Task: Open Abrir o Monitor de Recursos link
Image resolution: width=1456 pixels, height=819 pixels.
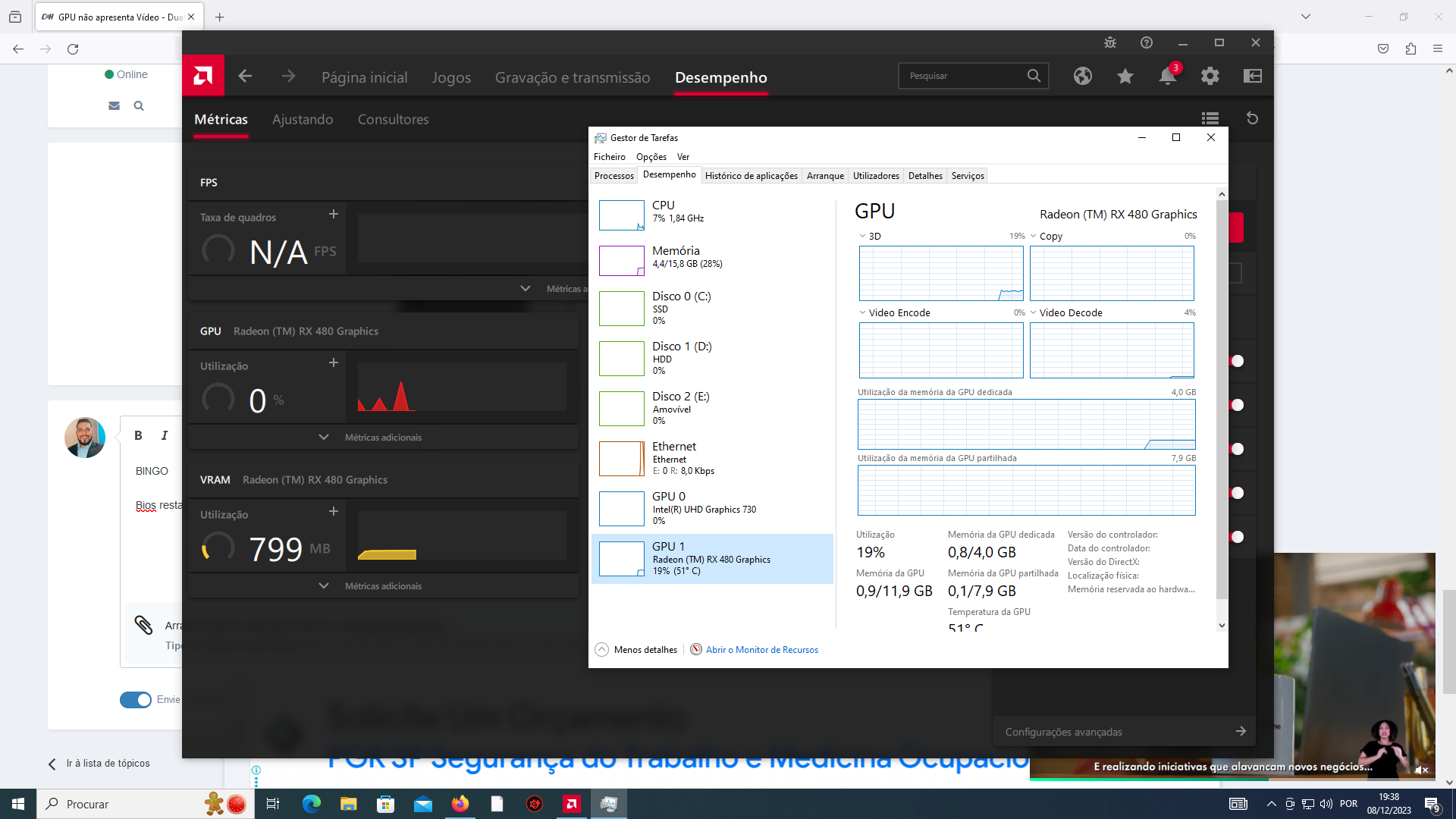Action: tap(762, 650)
